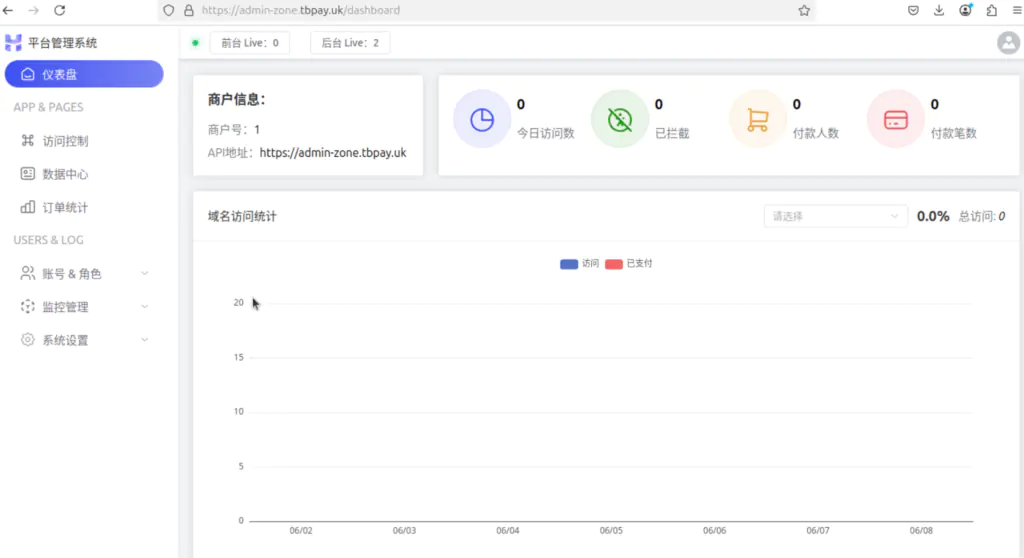The image size is (1024, 558).
Task: Click the 访问控制 command icon
Action: [27, 140]
